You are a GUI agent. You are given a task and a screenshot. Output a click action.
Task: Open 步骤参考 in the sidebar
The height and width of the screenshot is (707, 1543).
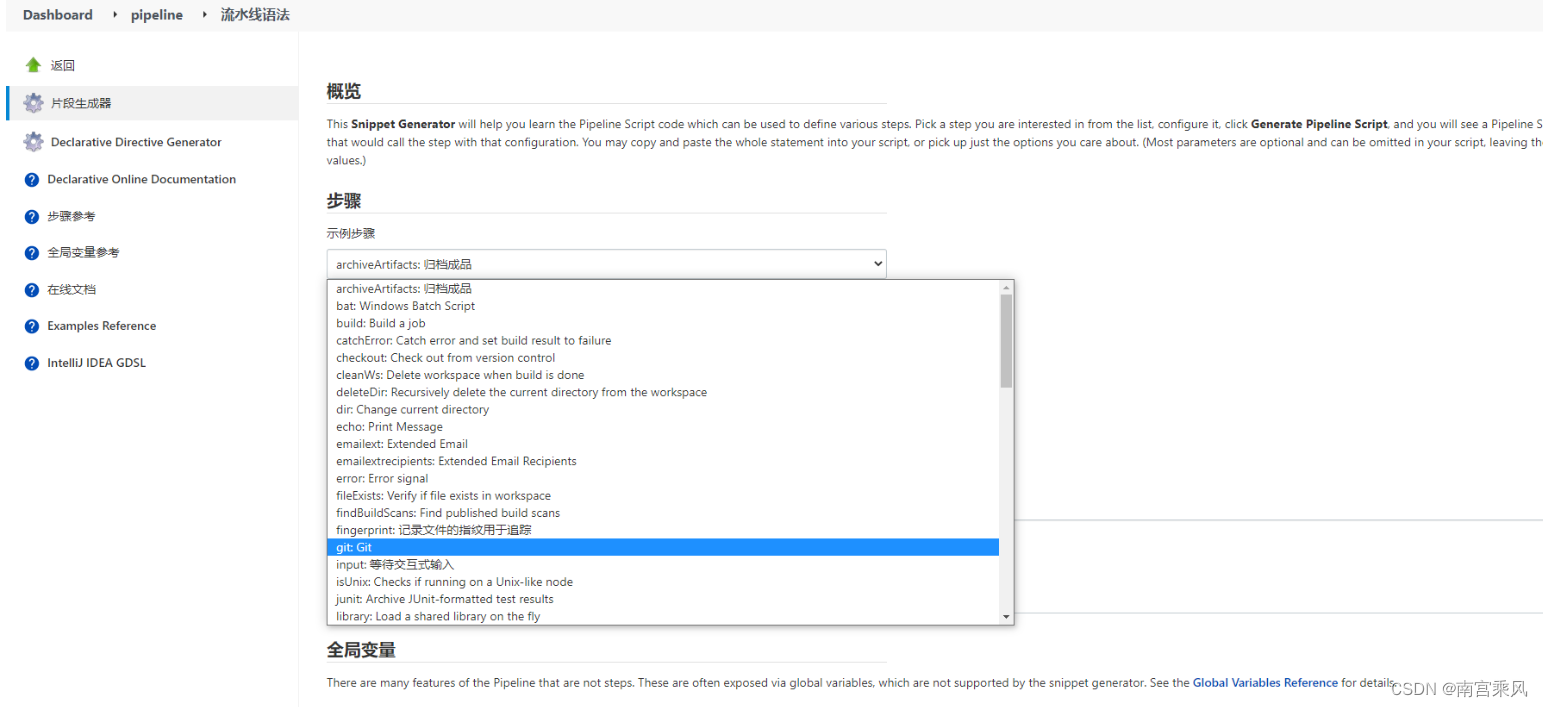pos(71,216)
